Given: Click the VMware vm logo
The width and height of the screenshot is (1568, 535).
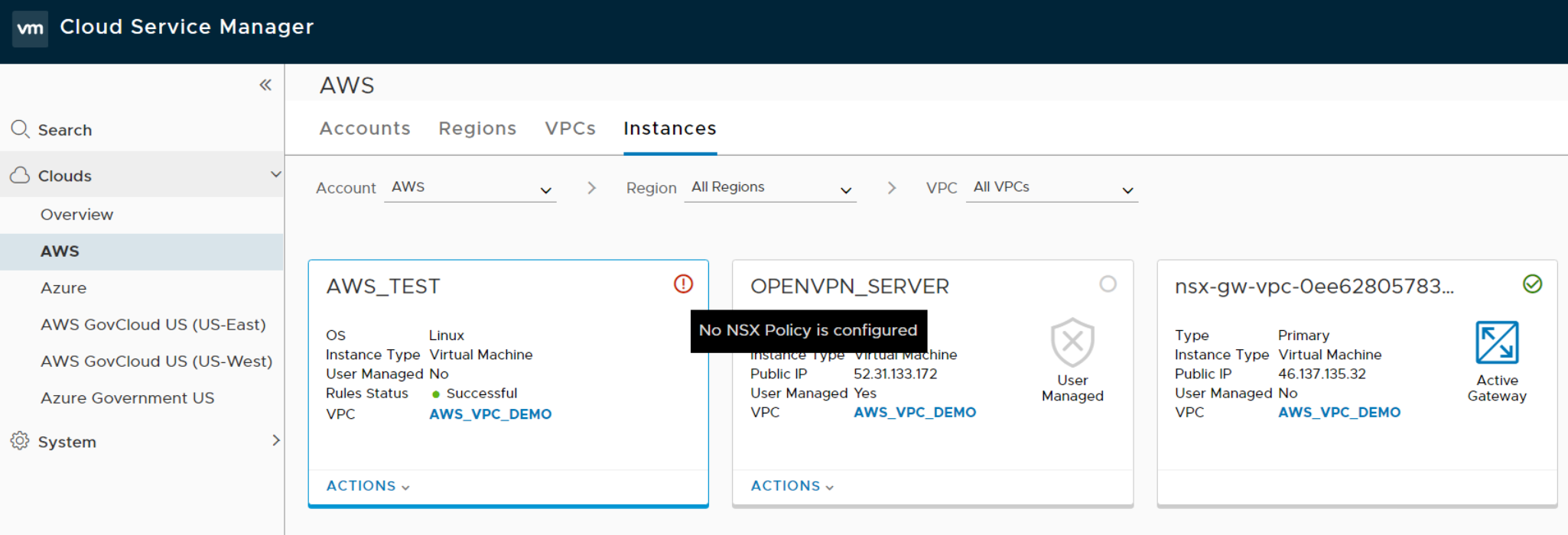Looking at the screenshot, I should tap(30, 29).
